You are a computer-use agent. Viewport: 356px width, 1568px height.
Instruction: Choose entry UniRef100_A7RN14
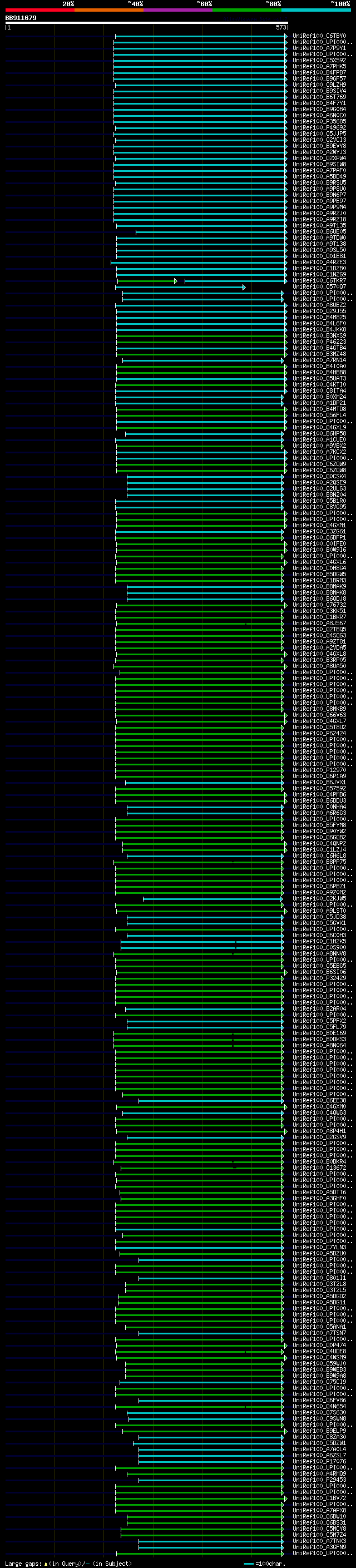click(319, 360)
